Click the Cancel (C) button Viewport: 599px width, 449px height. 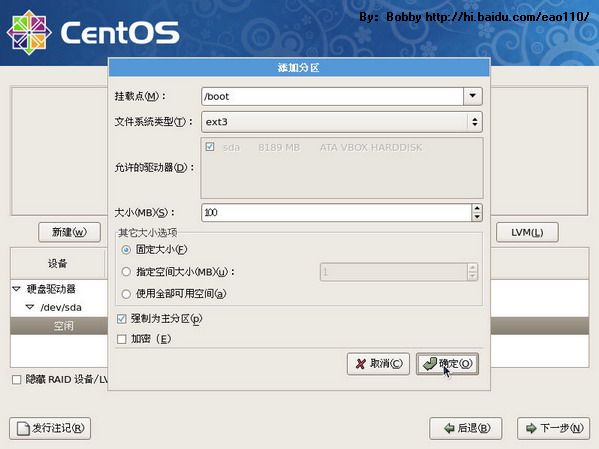click(378, 363)
